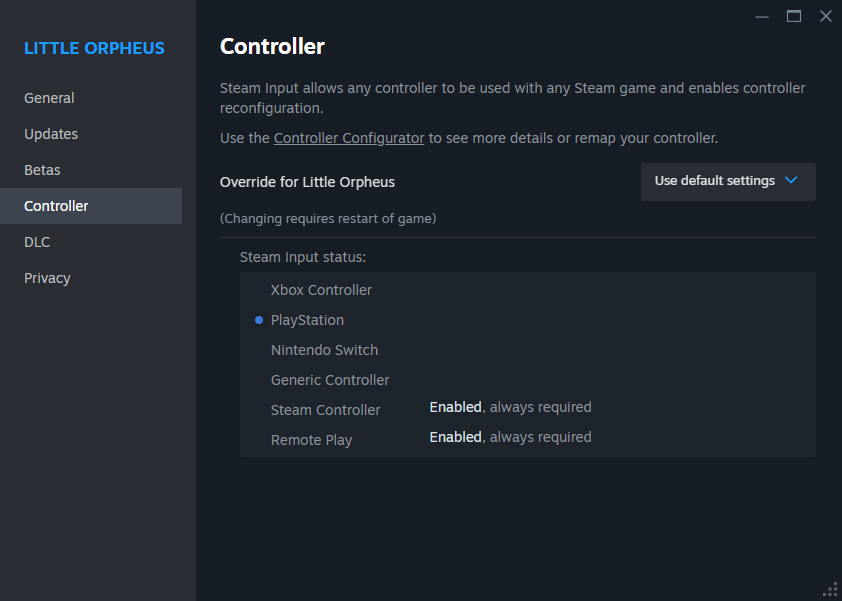The width and height of the screenshot is (842, 601).
Task: Select the PlayStation status entry
Action: (x=307, y=320)
